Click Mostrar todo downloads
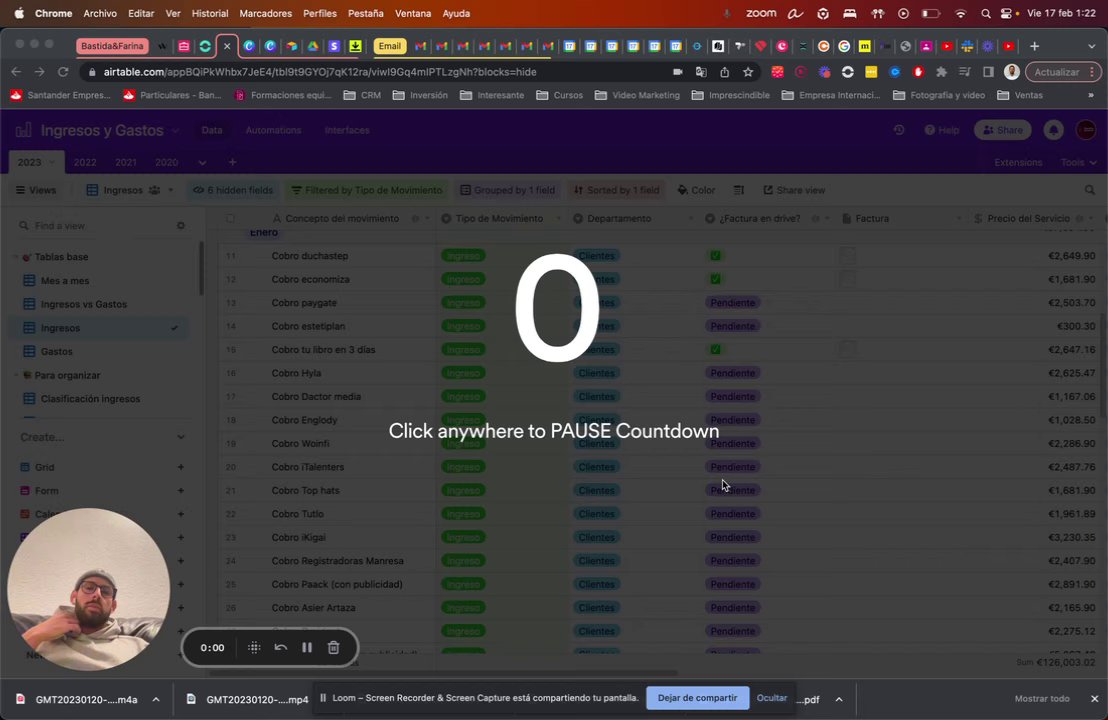The width and height of the screenshot is (1108, 720). coord(1042,699)
